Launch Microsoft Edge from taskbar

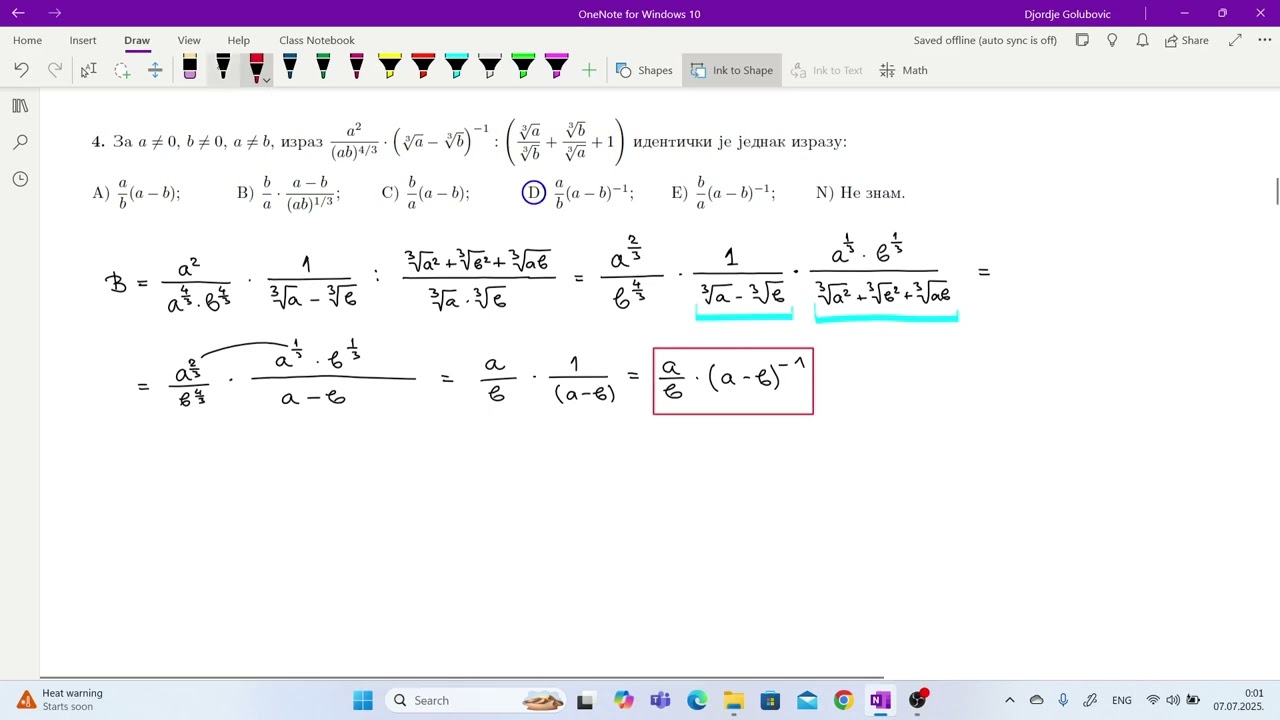(x=697, y=700)
